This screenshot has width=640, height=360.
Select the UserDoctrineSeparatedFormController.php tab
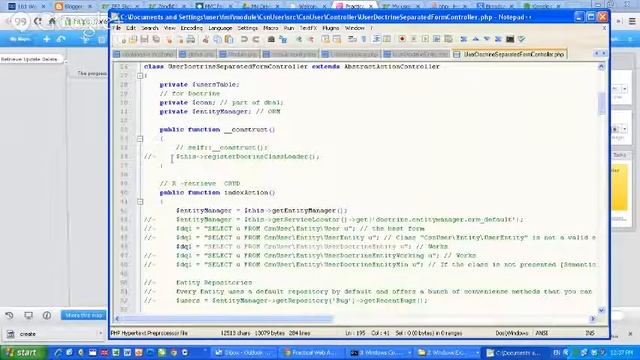509,54
